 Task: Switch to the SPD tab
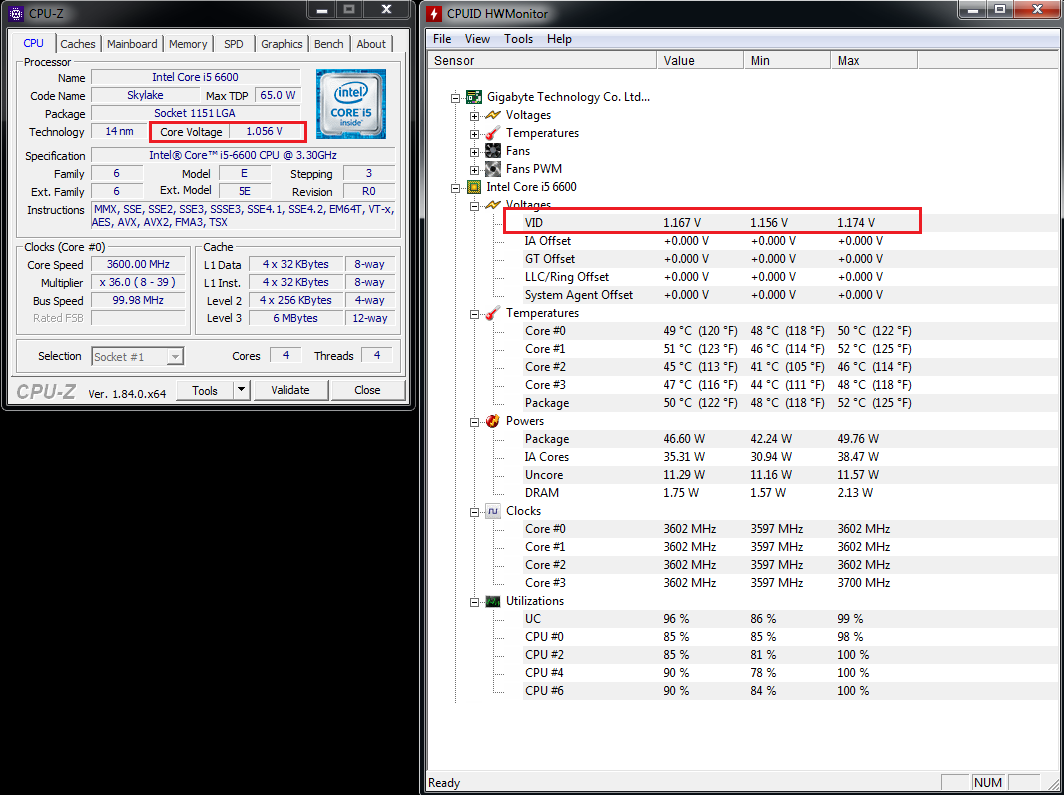(x=233, y=44)
